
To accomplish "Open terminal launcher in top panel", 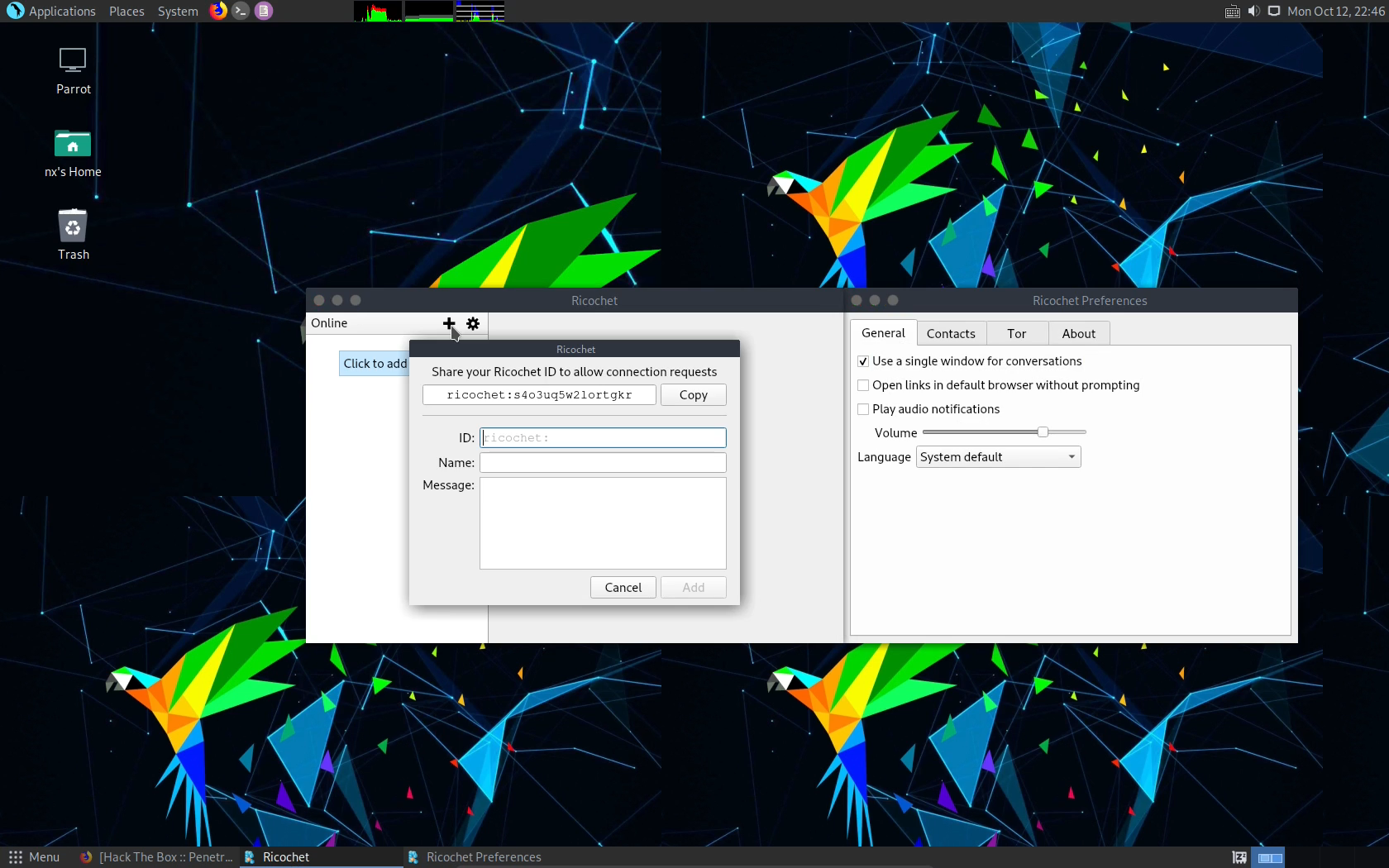I will coord(241,11).
